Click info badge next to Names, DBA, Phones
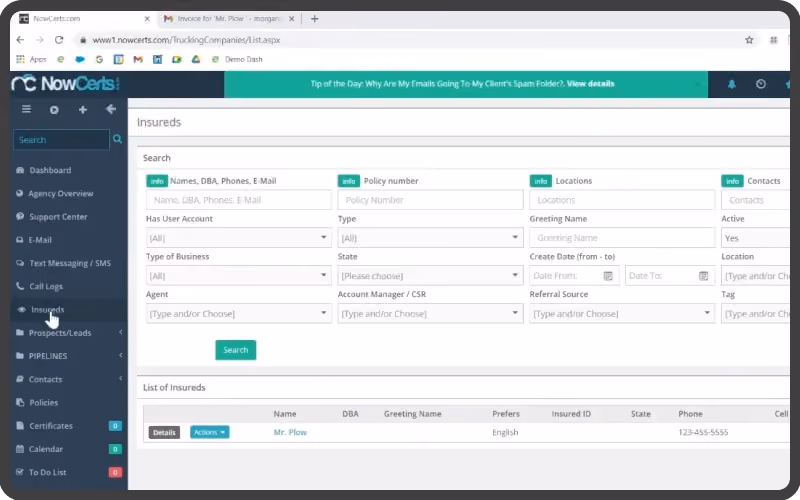800x500 pixels. 157,181
